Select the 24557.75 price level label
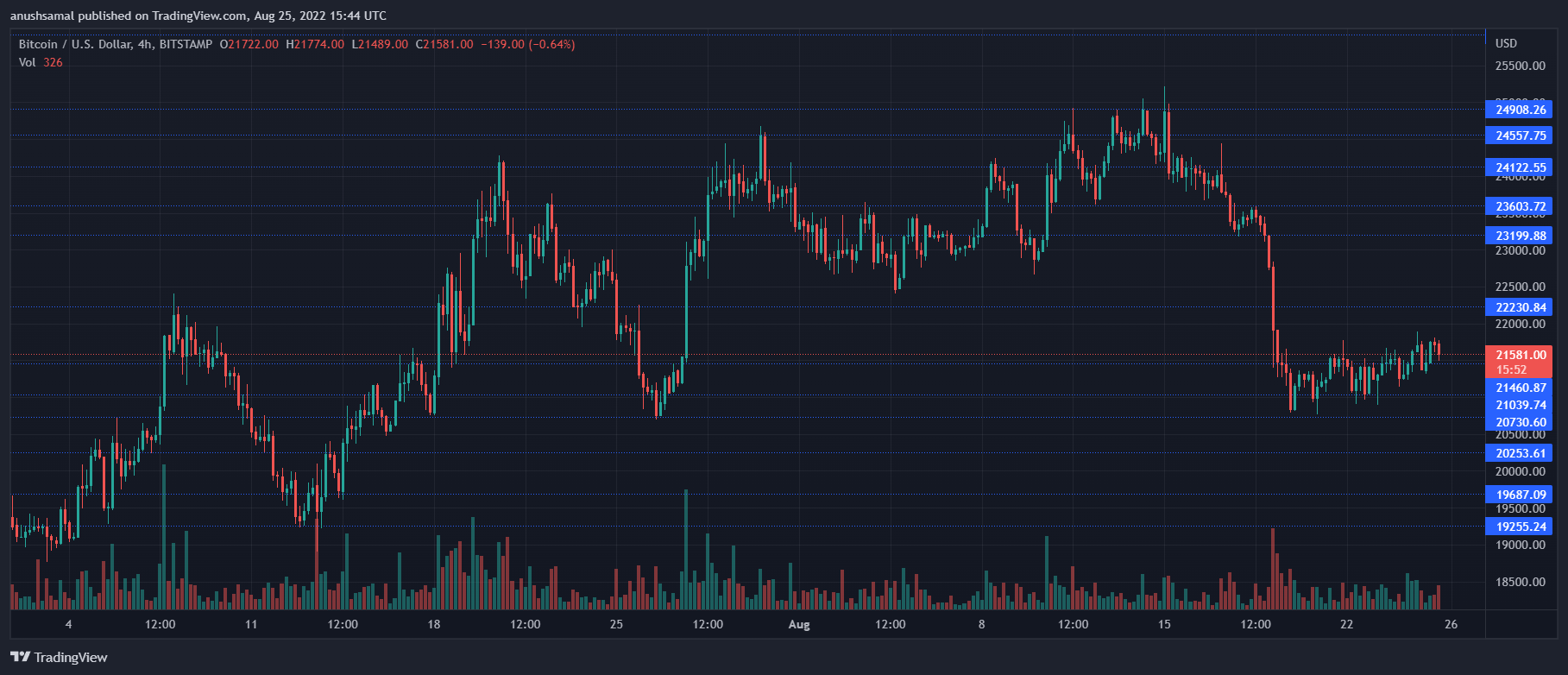 [1521, 136]
